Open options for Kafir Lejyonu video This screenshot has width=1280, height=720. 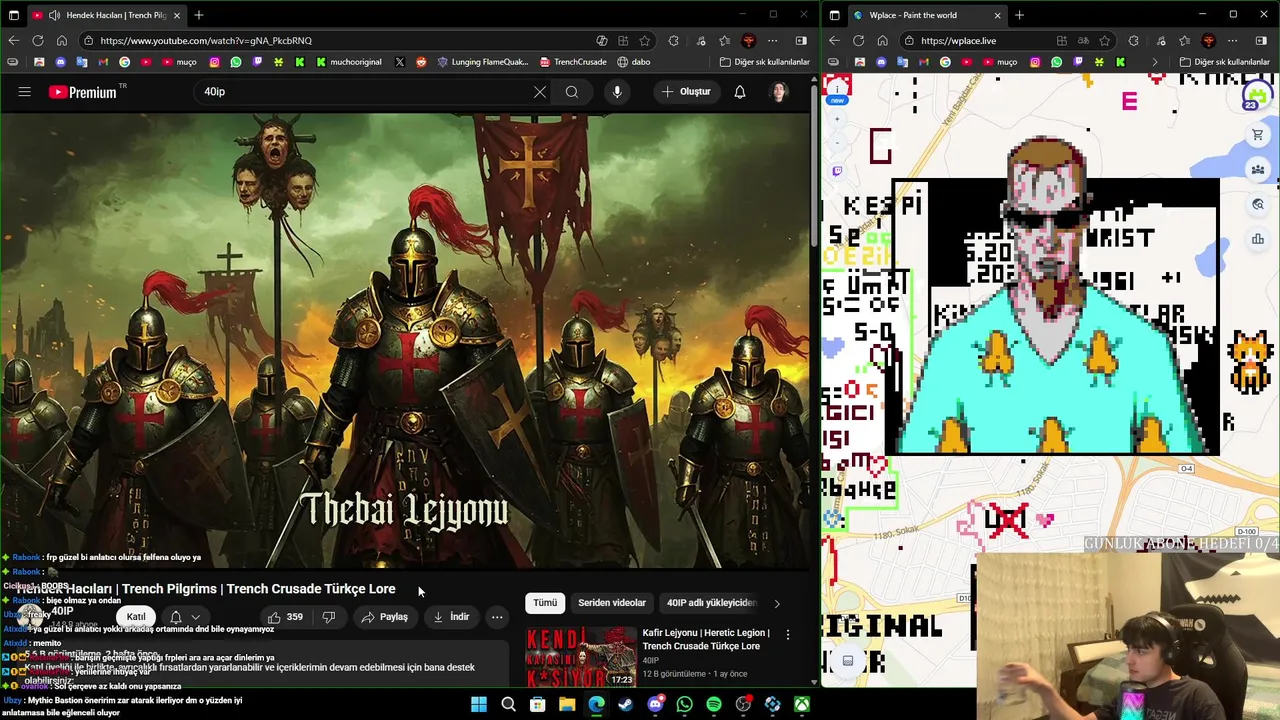[787, 635]
